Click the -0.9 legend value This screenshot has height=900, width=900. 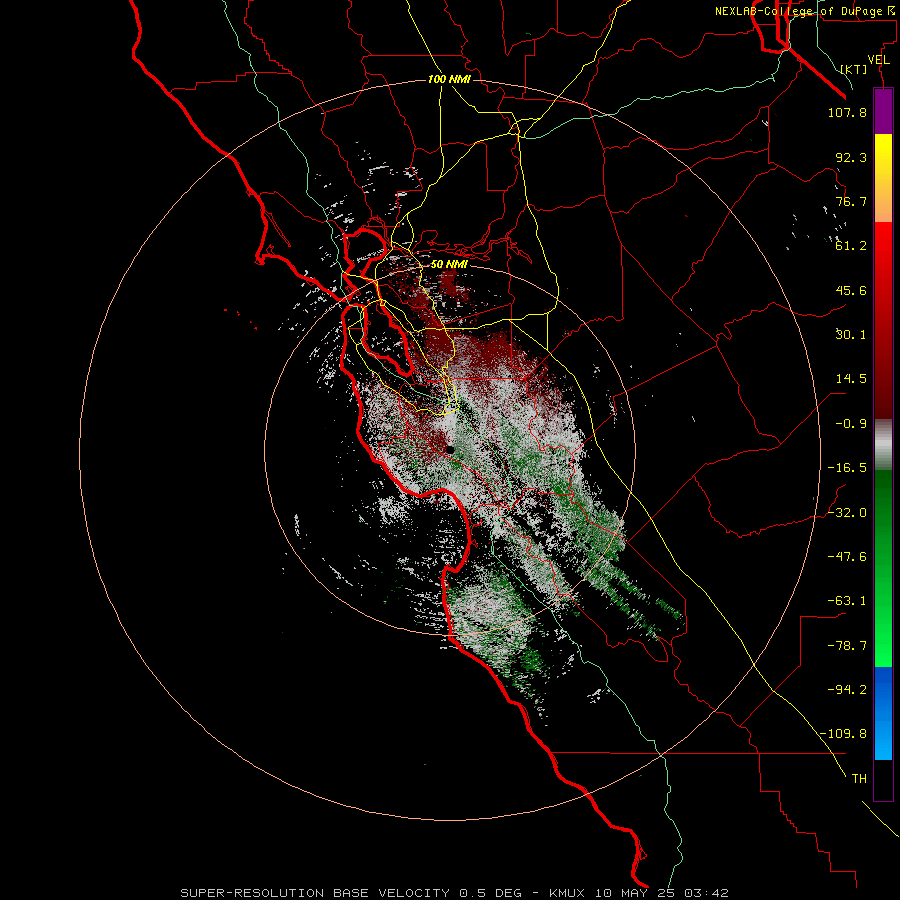[851, 424]
